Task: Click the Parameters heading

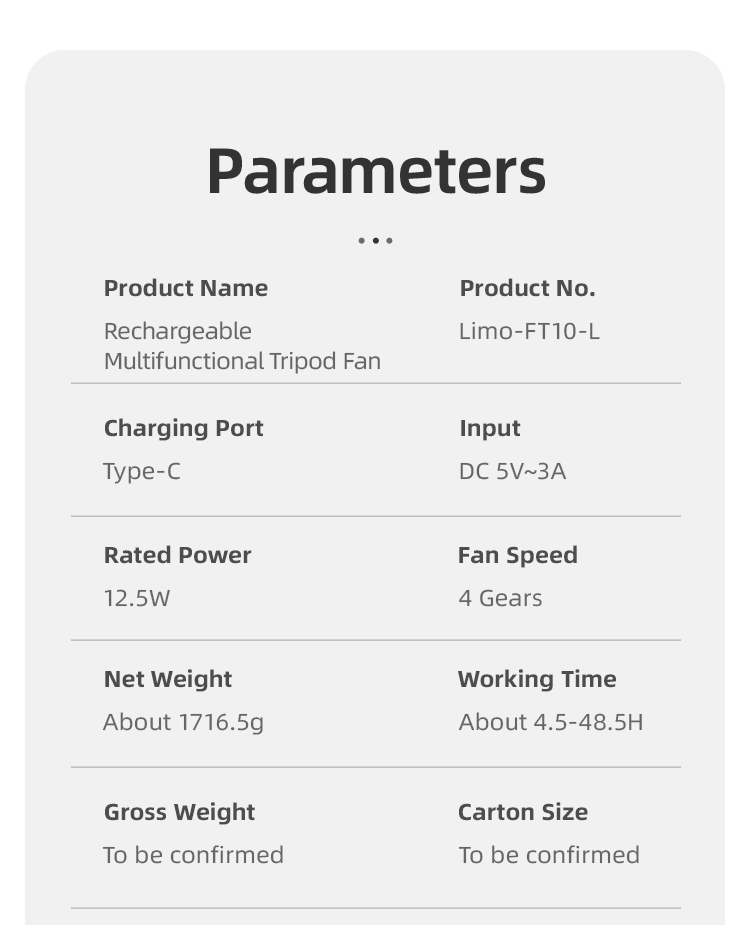Action: [x=376, y=172]
